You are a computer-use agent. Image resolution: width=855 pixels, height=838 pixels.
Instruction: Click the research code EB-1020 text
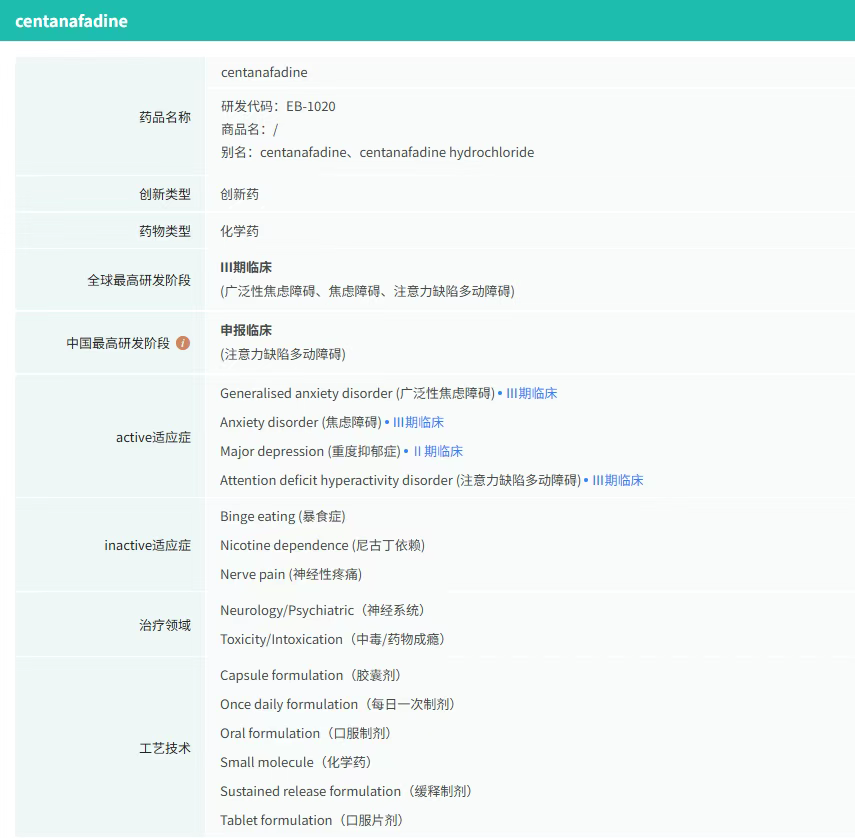[x=310, y=107]
